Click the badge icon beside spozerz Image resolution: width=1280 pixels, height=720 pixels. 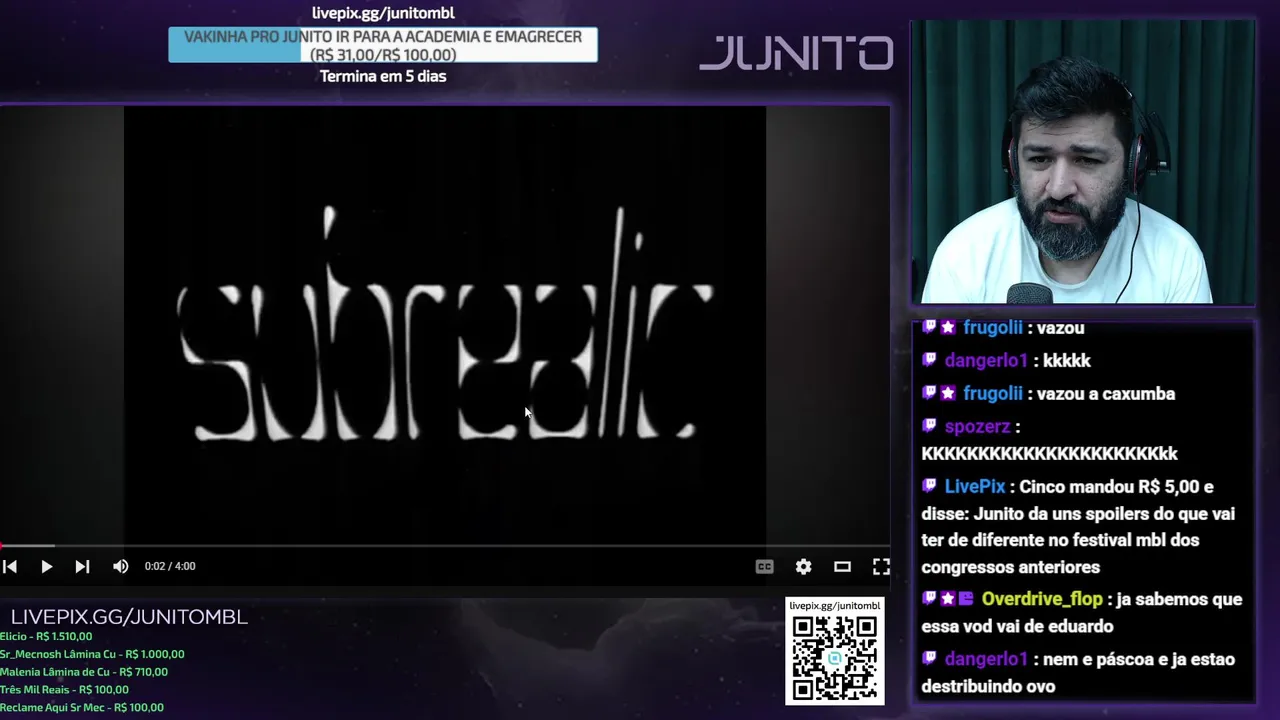[929, 426]
